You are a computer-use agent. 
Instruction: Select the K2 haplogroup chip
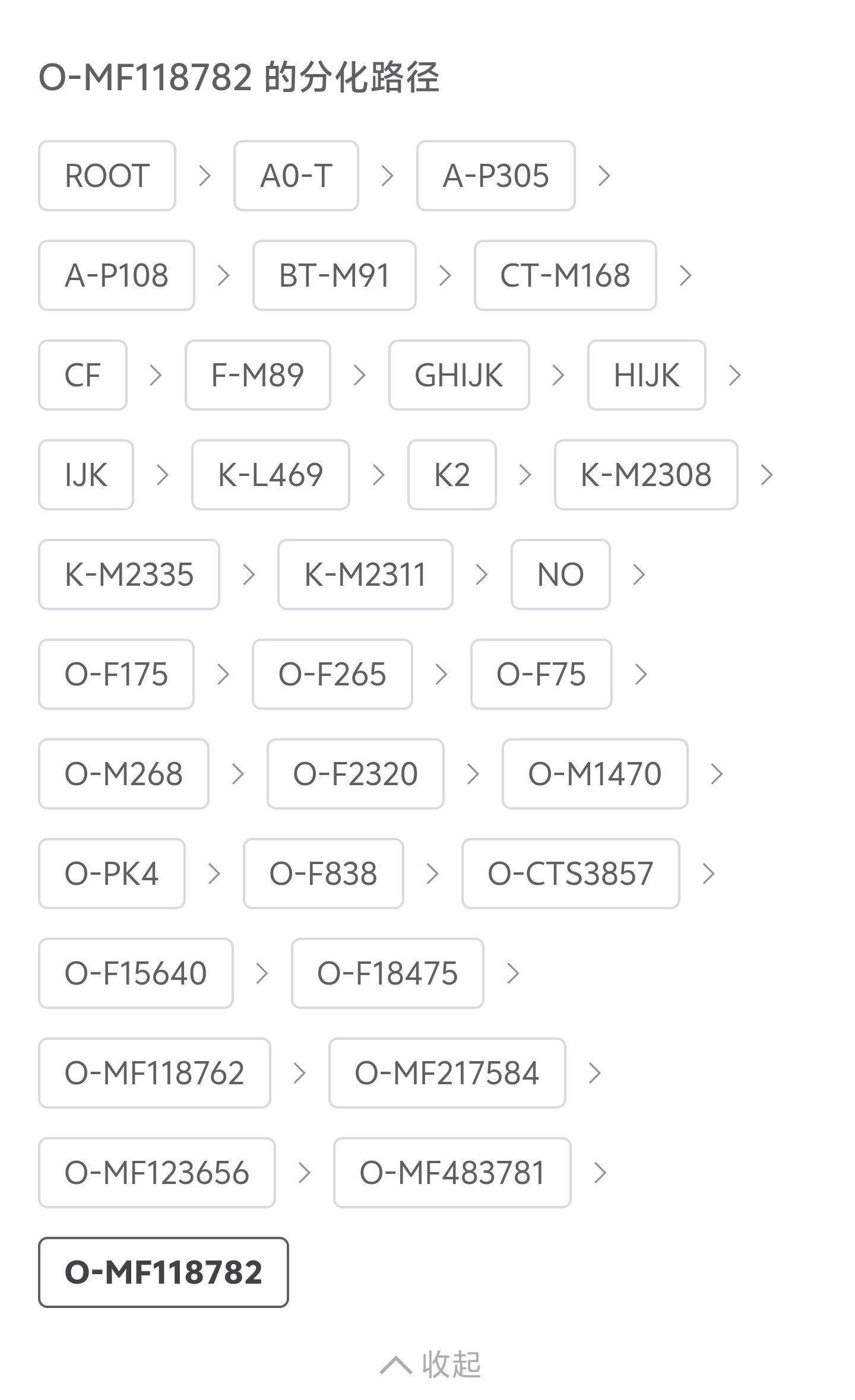451,475
